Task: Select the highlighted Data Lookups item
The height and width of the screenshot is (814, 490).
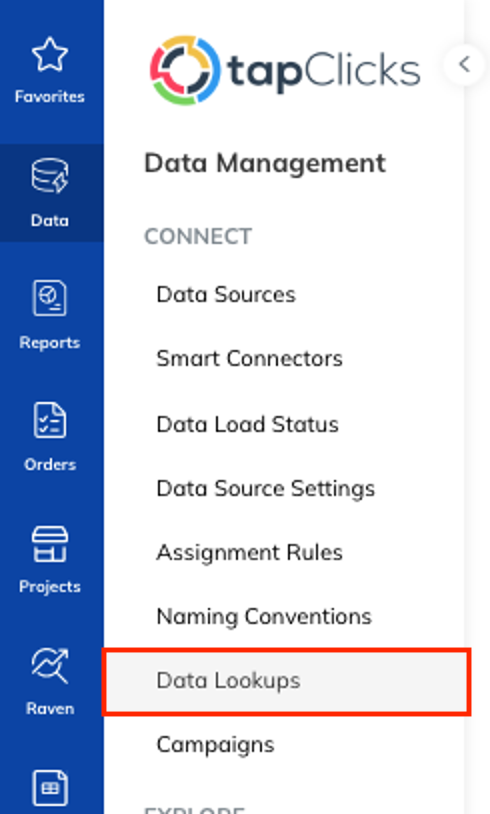Action: click(287, 682)
